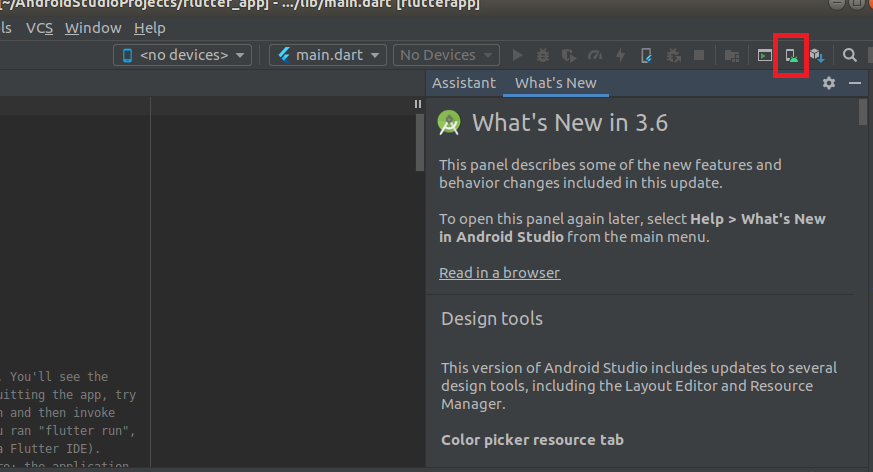Open the Assistant panel gear settings
This screenshot has height=472, width=873.
tap(828, 83)
